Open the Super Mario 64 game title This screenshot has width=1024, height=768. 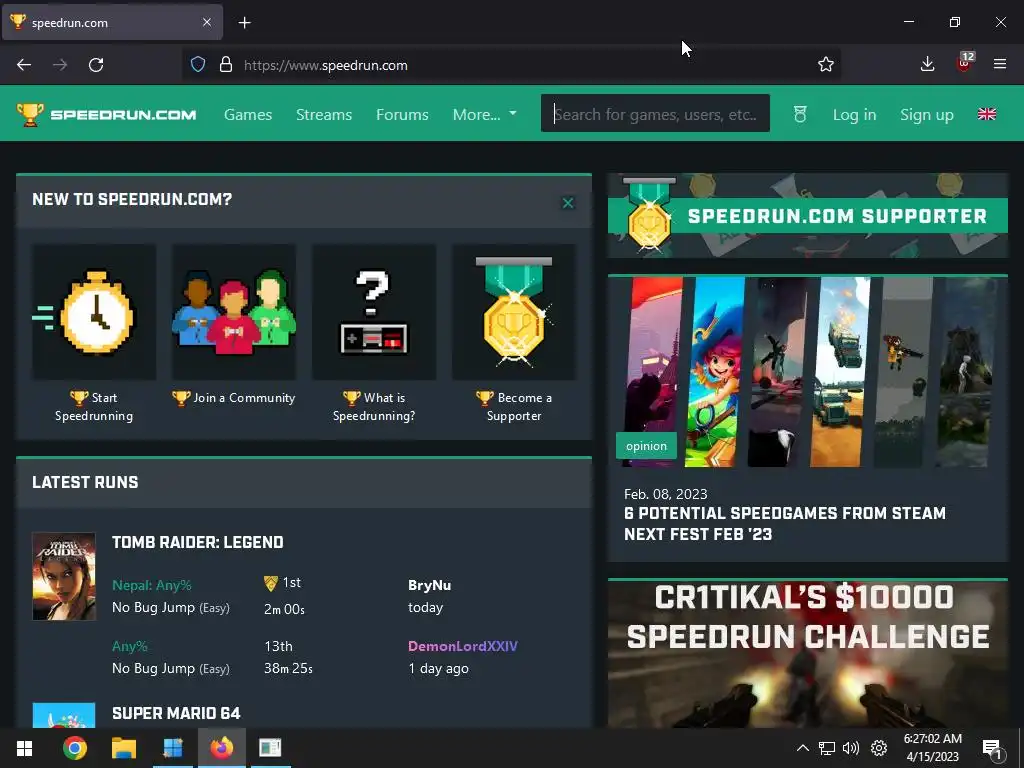pos(176,713)
